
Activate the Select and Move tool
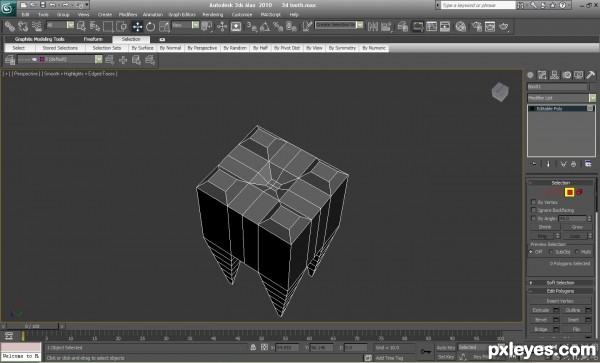[137, 26]
